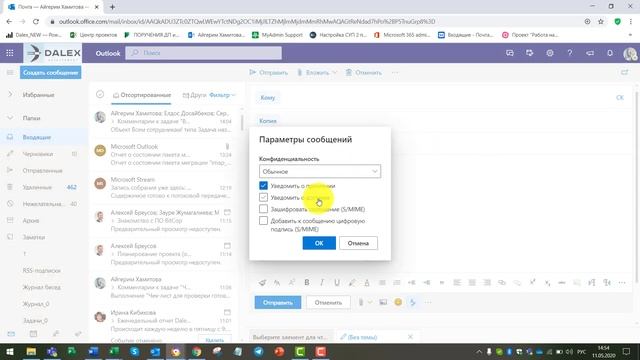Click the blue Отправить button below the editor
This screenshot has width=640, height=360.
pyautogui.click(x=278, y=302)
